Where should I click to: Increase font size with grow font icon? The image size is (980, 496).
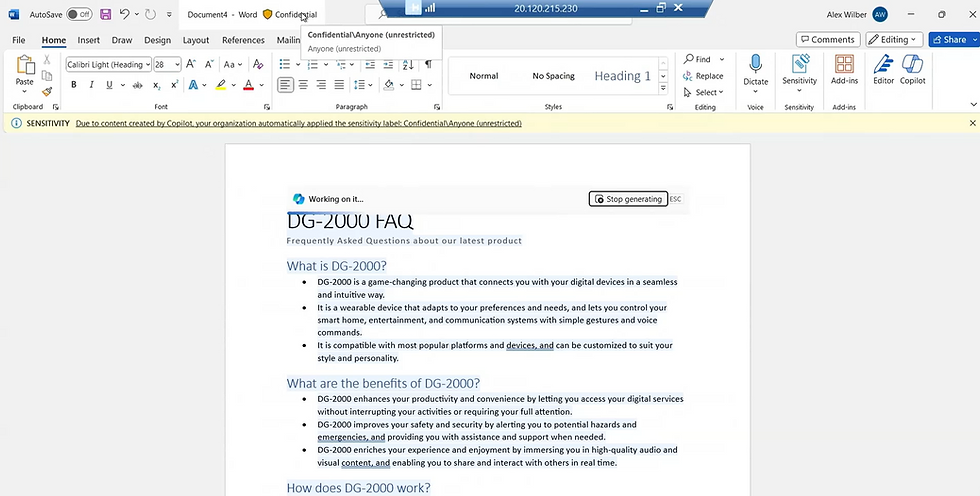click(191, 64)
